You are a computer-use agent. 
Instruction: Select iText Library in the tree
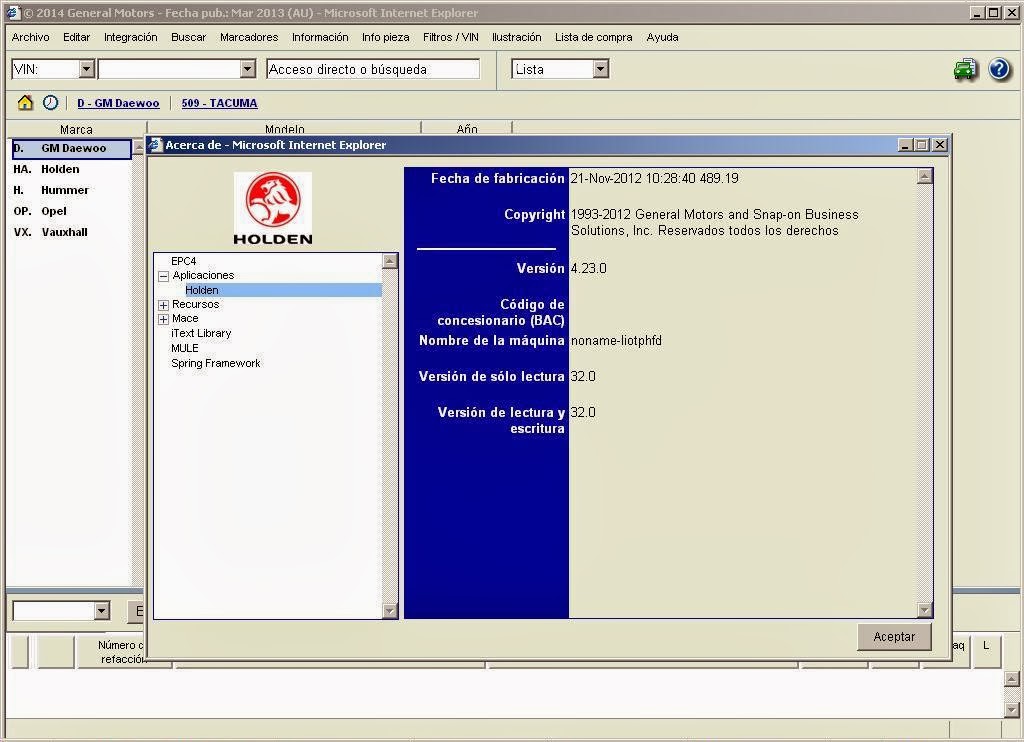[x=201, y=333]
